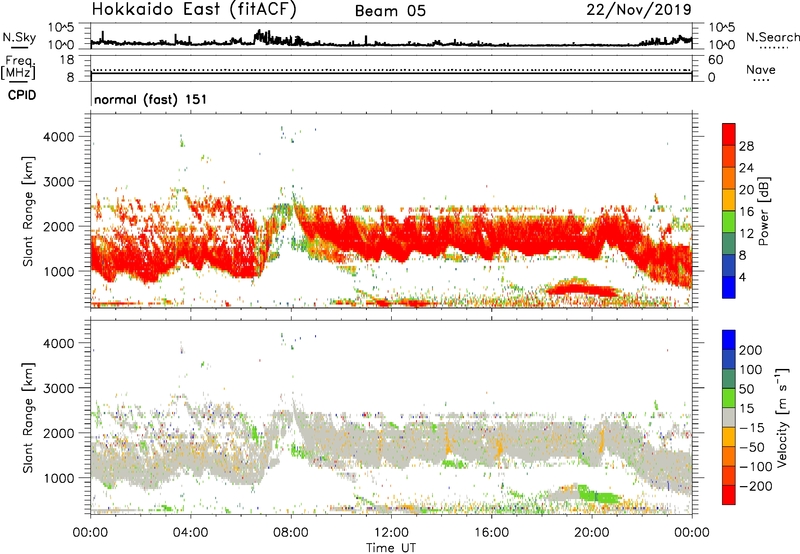Click the 'Beam 05' label
The width and height of the screenshot is (800, 554).
(390, 11)
